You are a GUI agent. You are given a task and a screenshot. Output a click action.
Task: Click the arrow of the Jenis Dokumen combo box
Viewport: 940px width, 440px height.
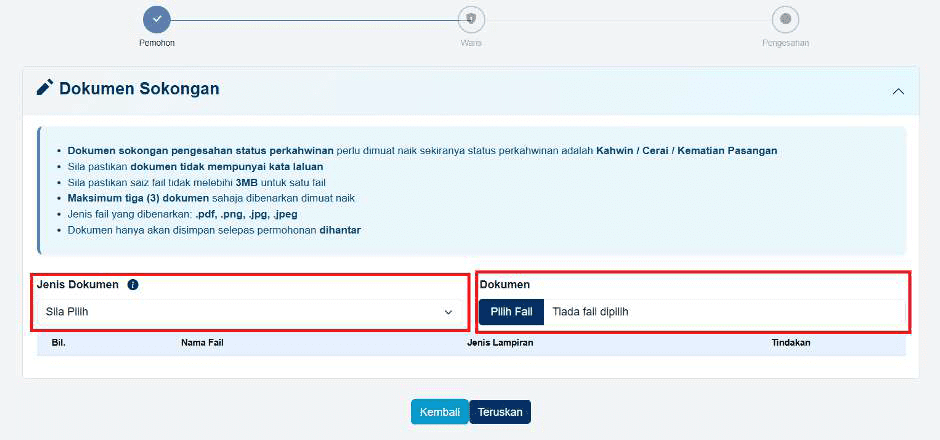click(448, 312)
